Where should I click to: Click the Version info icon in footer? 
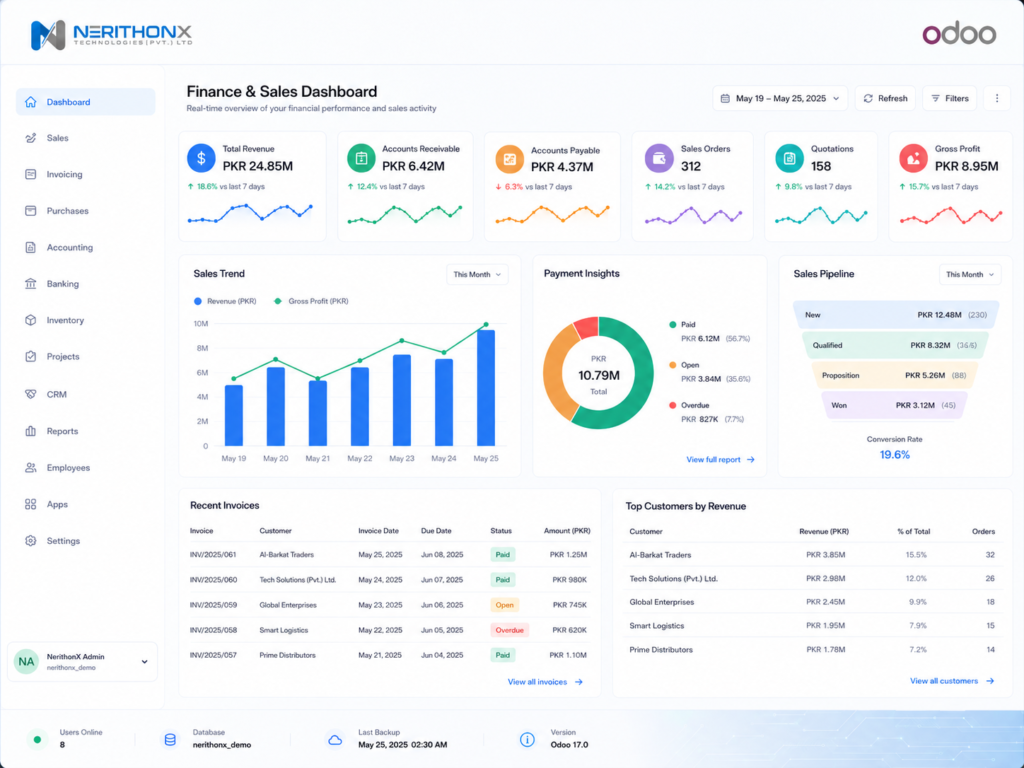coord(527,739)
